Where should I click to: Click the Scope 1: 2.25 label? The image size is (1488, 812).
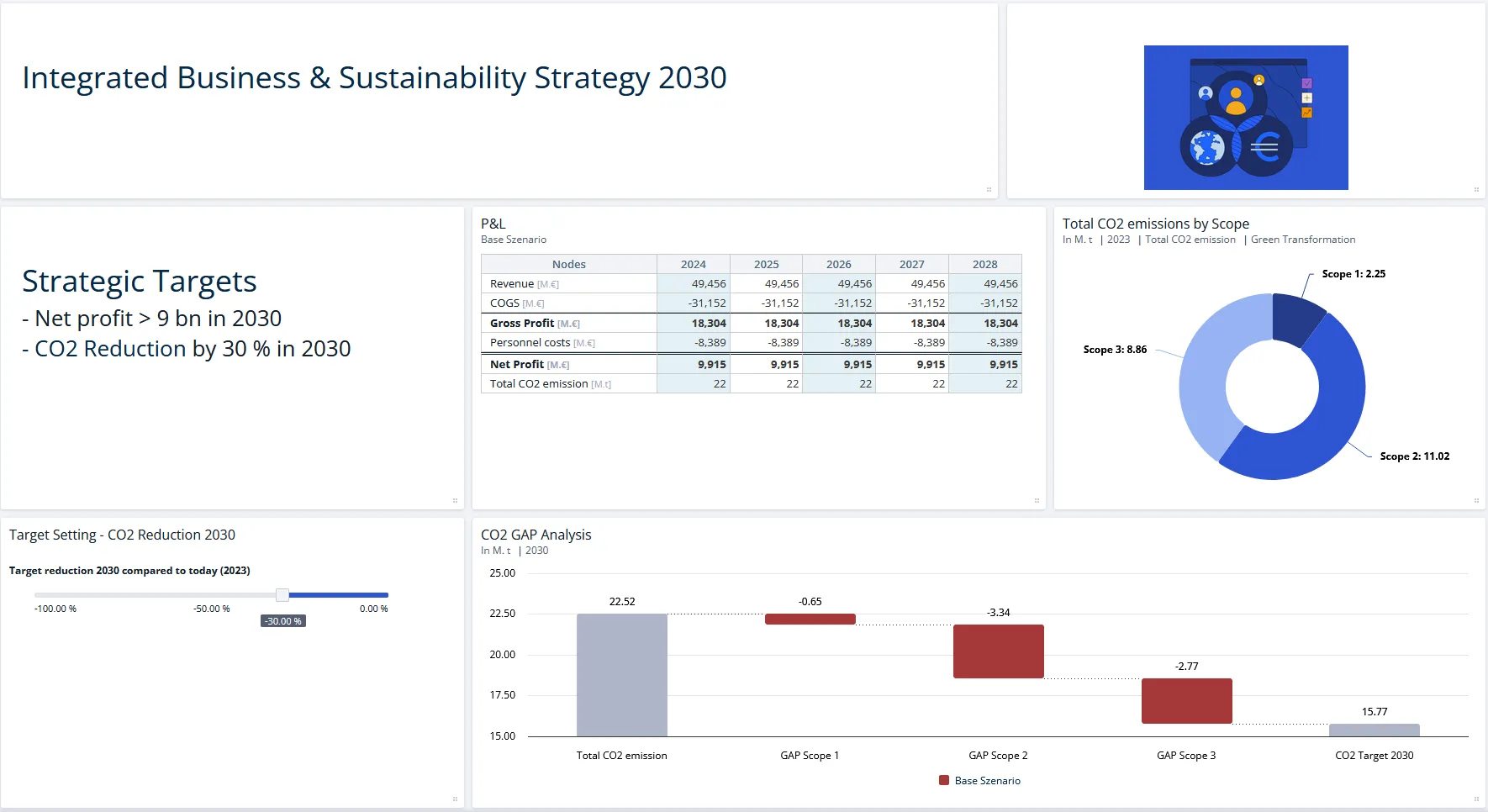point(1353,274)
